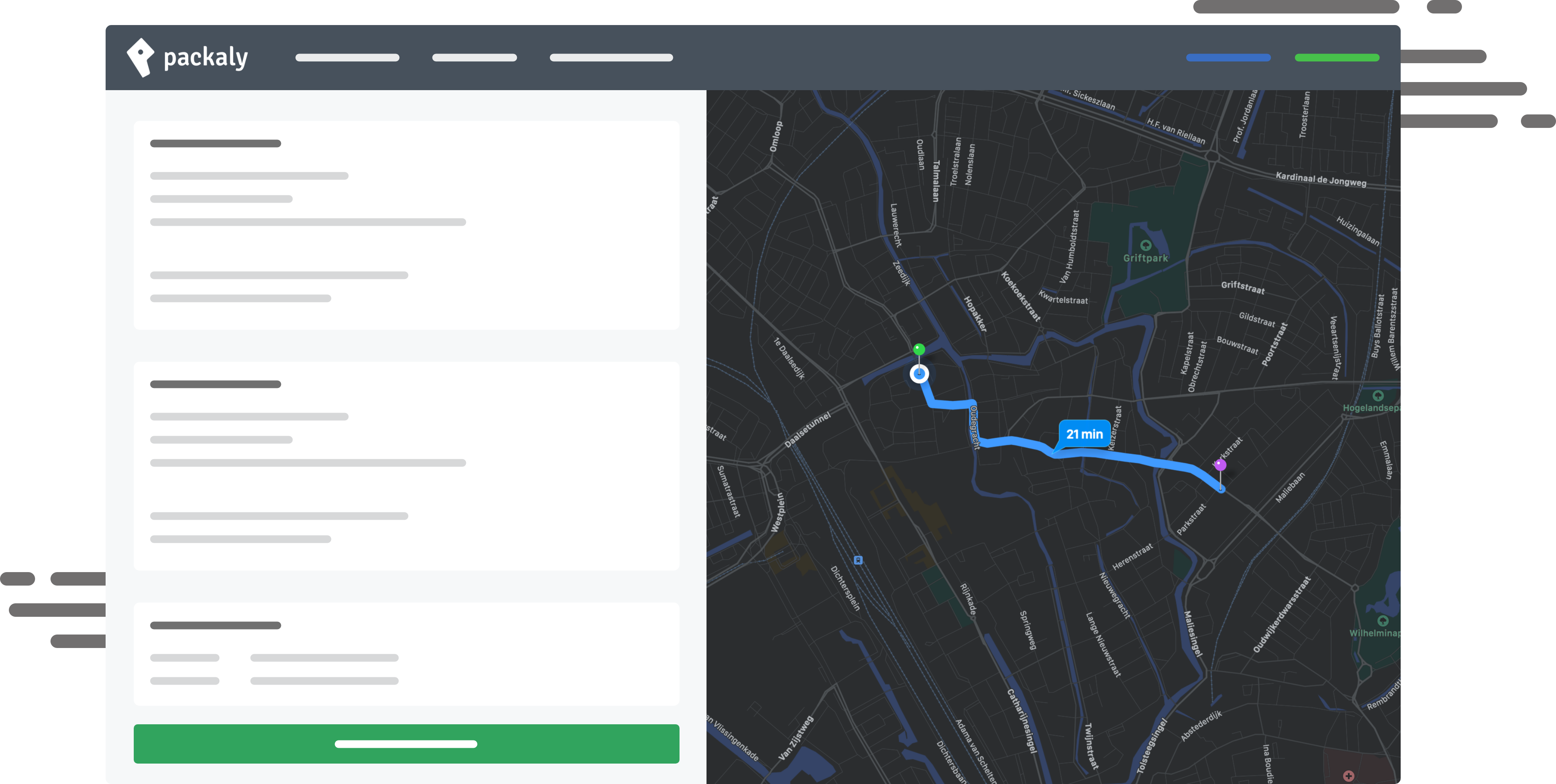The width and height of the screenshot is (1556, 784).
Task: Click the Koekoekstraat street label
Action: coord(1021,296)
